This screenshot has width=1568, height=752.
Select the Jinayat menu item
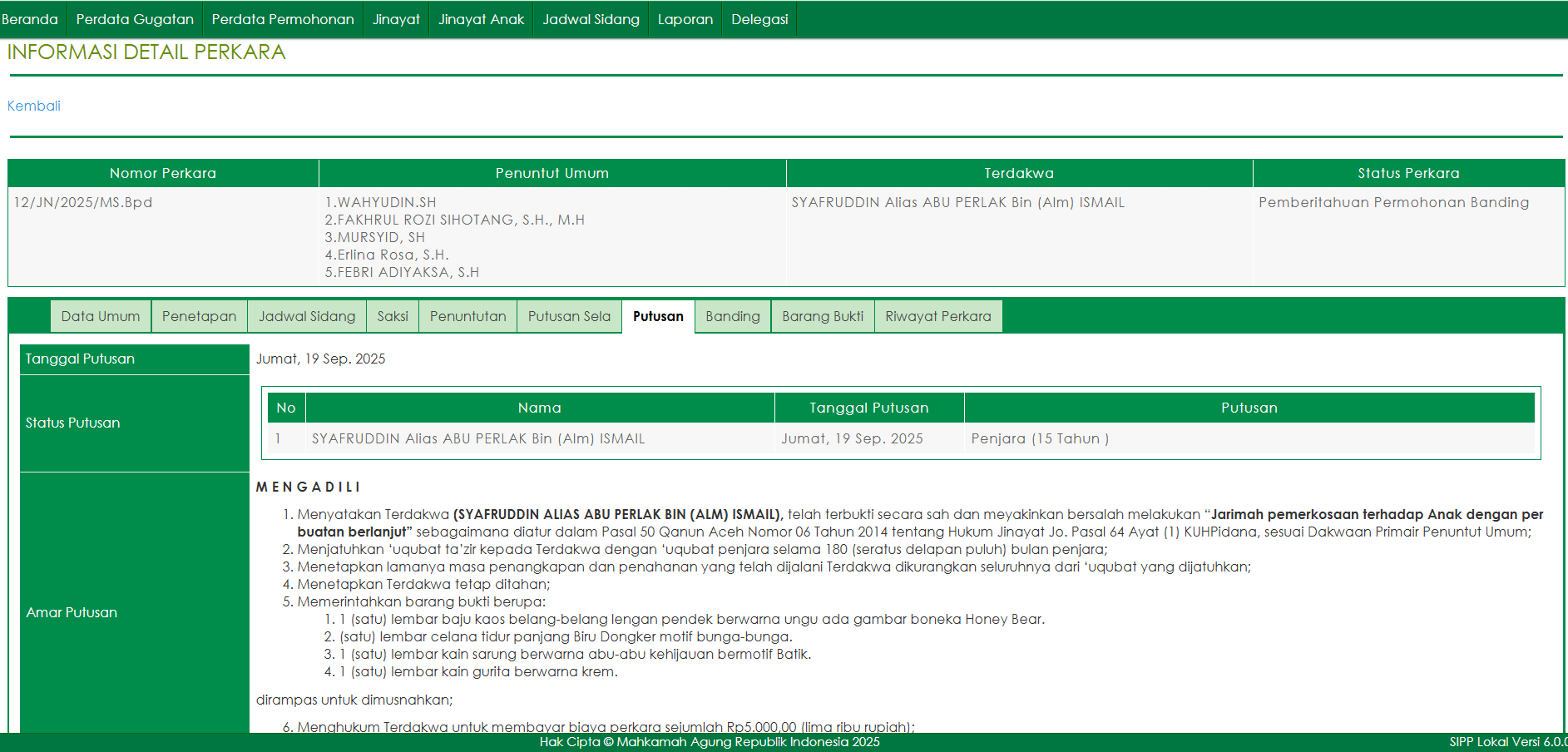click(x=396, y=19)
